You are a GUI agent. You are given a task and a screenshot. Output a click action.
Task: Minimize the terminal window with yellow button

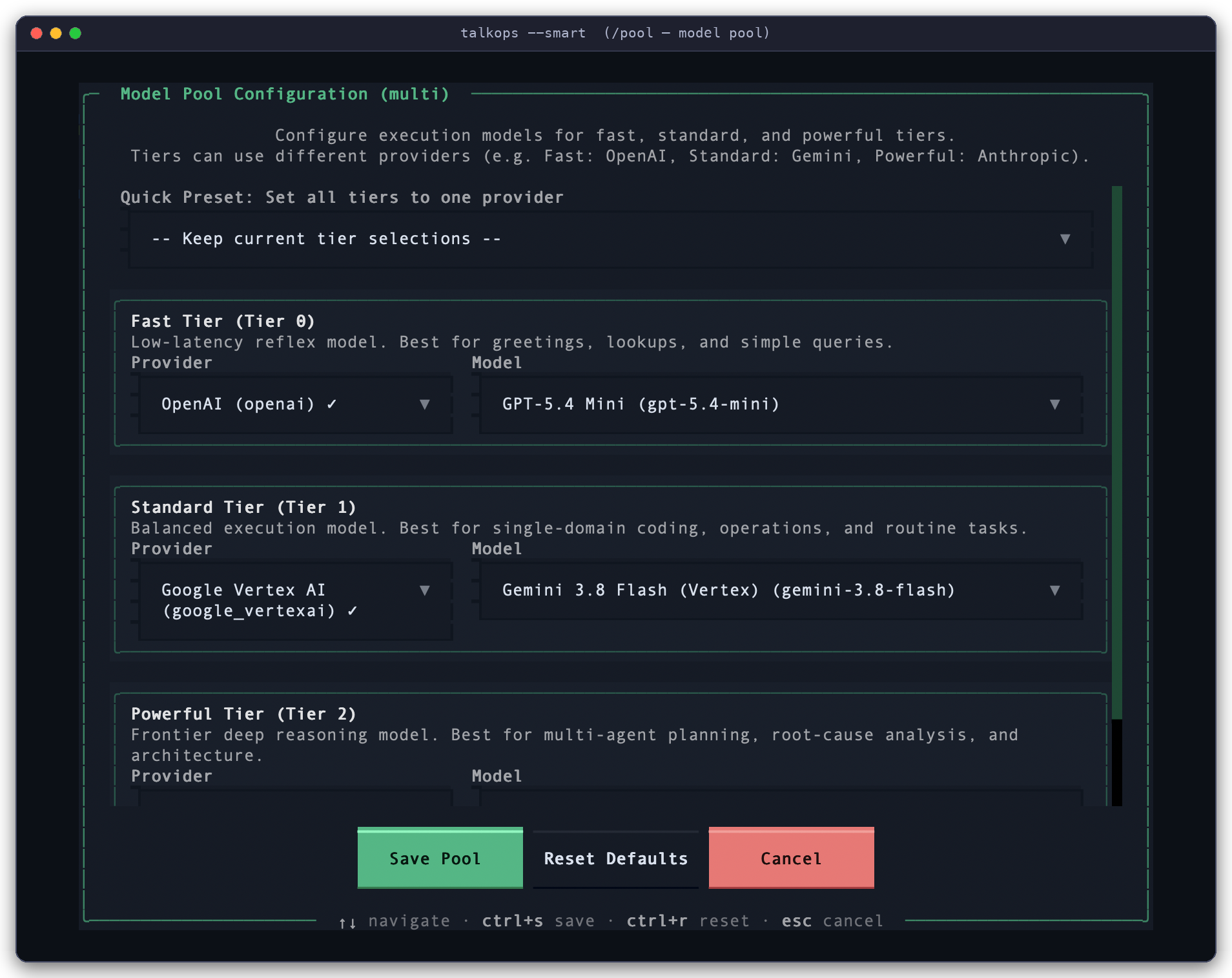click(x=56, y=33)
